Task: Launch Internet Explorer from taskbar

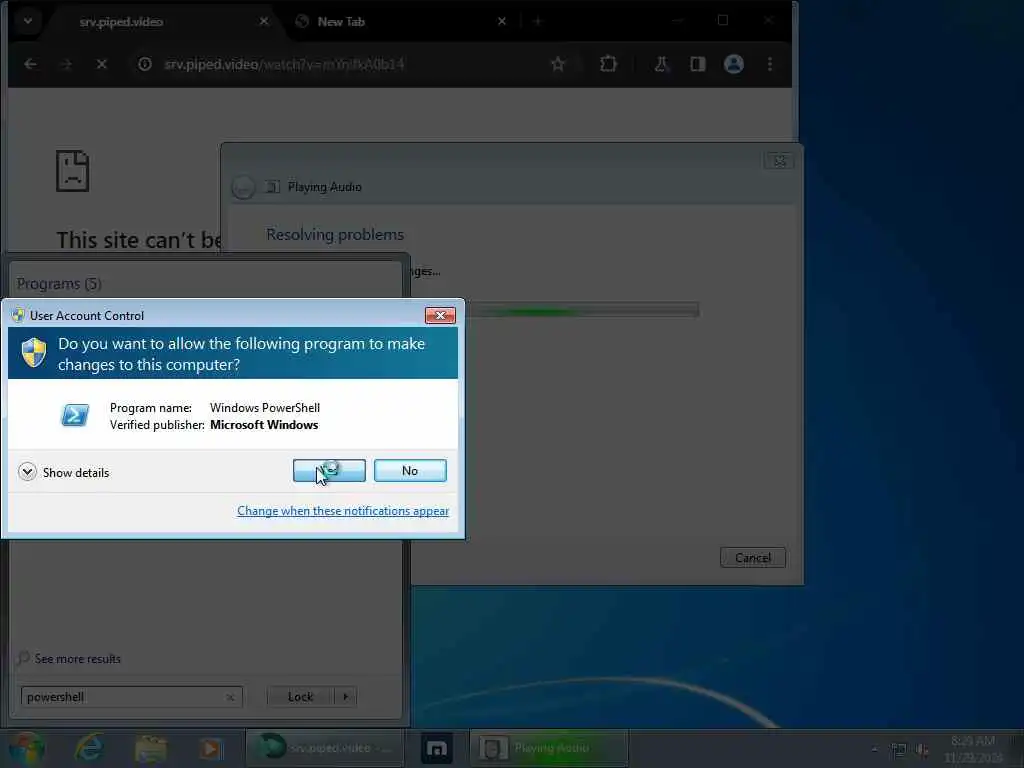Action: click(89, 748)
